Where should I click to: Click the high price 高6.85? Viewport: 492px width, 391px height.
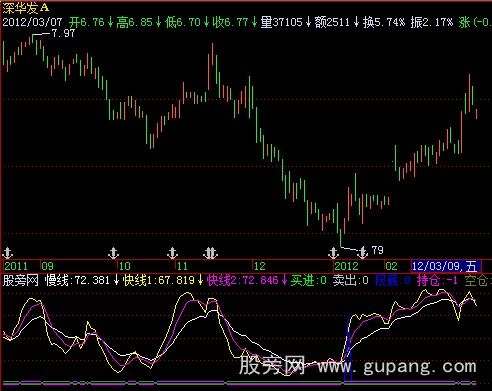[x=134, y=22]
